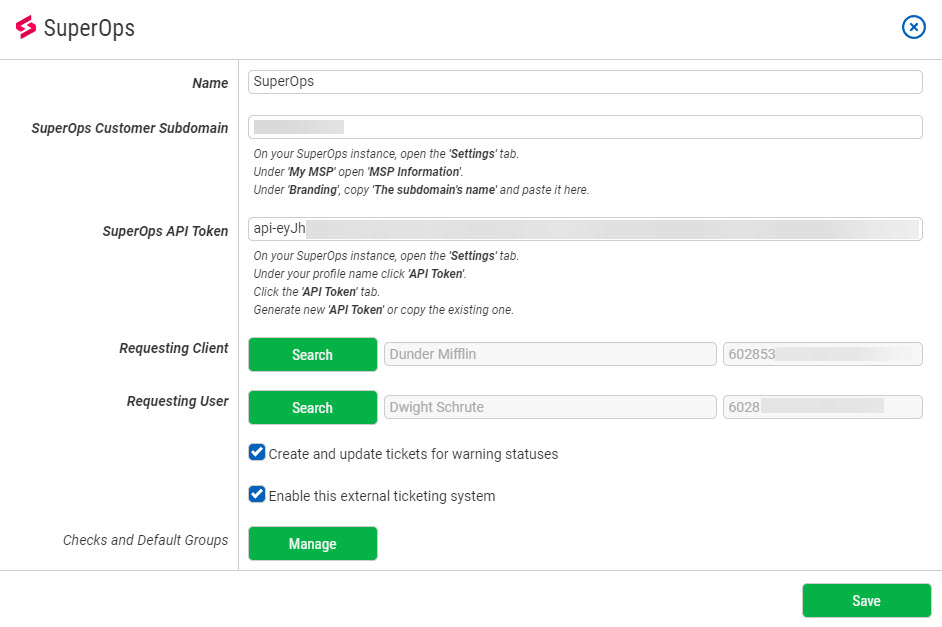Click the 'SuperOps API Token' label
Image resolution: width=942 pixels, height=627 pixels.
(x=165, y=231)
